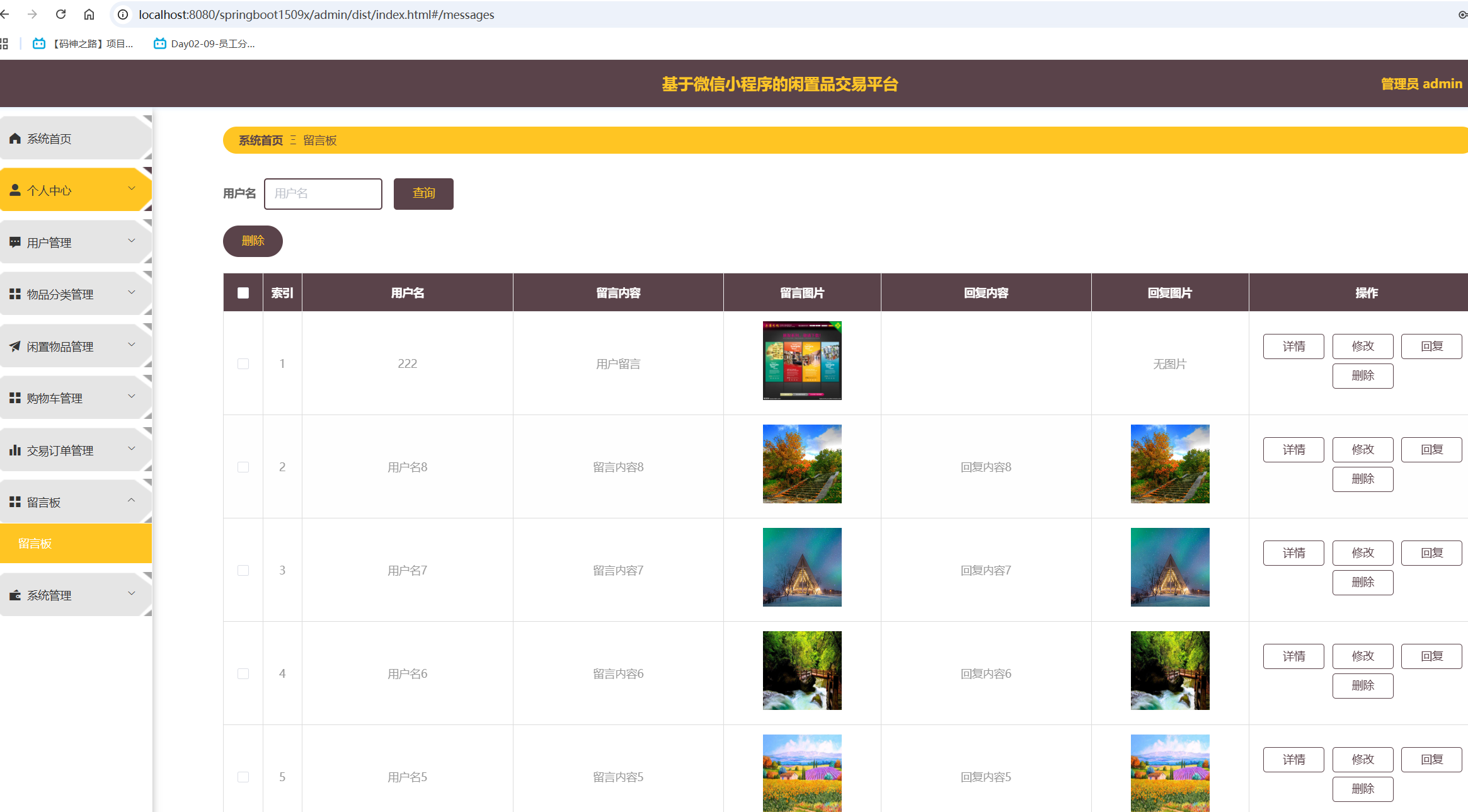Click the 系统管理 briefcase icon
This screenshot has width=1468, height=812.
pos(14,595)
